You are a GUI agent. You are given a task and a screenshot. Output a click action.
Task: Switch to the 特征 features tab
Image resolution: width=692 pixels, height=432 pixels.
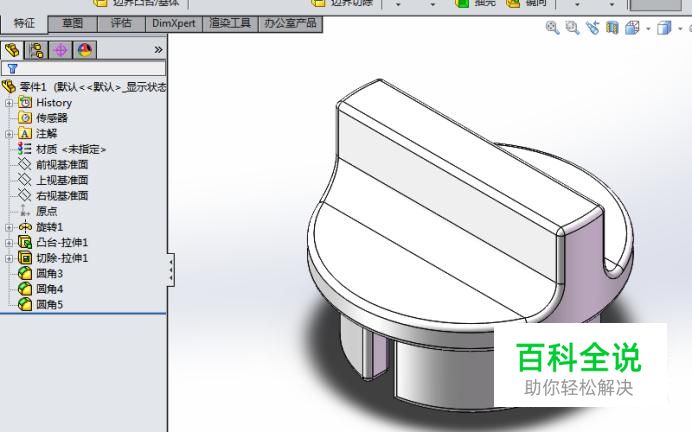[24, 23]
